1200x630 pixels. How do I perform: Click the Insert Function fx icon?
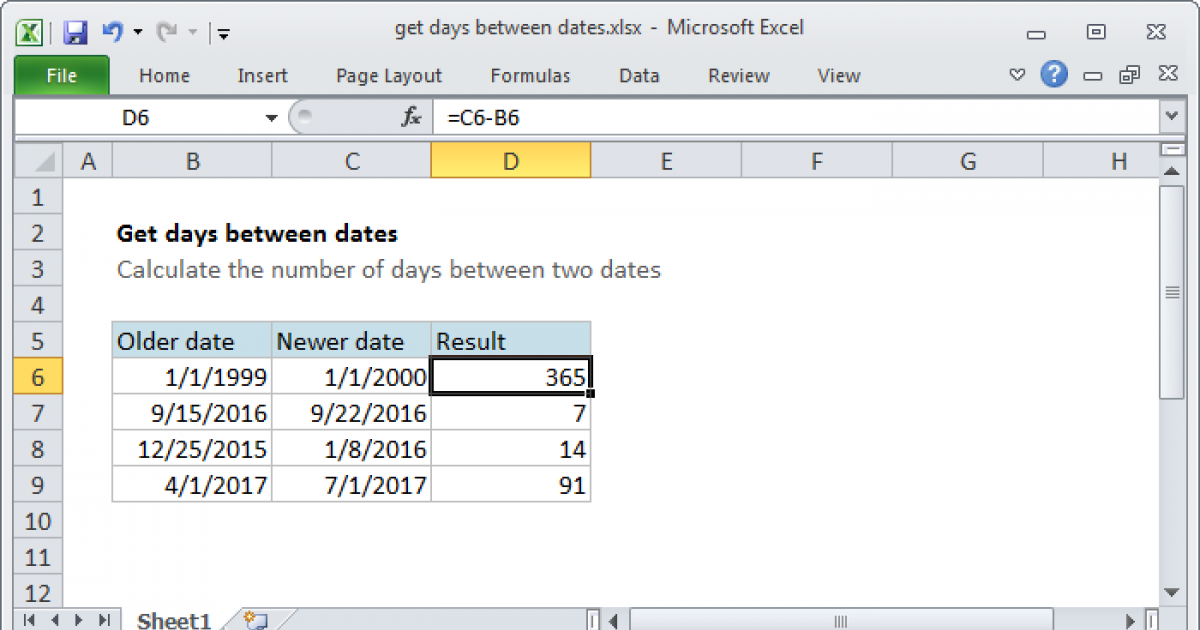tap(411, 118)
